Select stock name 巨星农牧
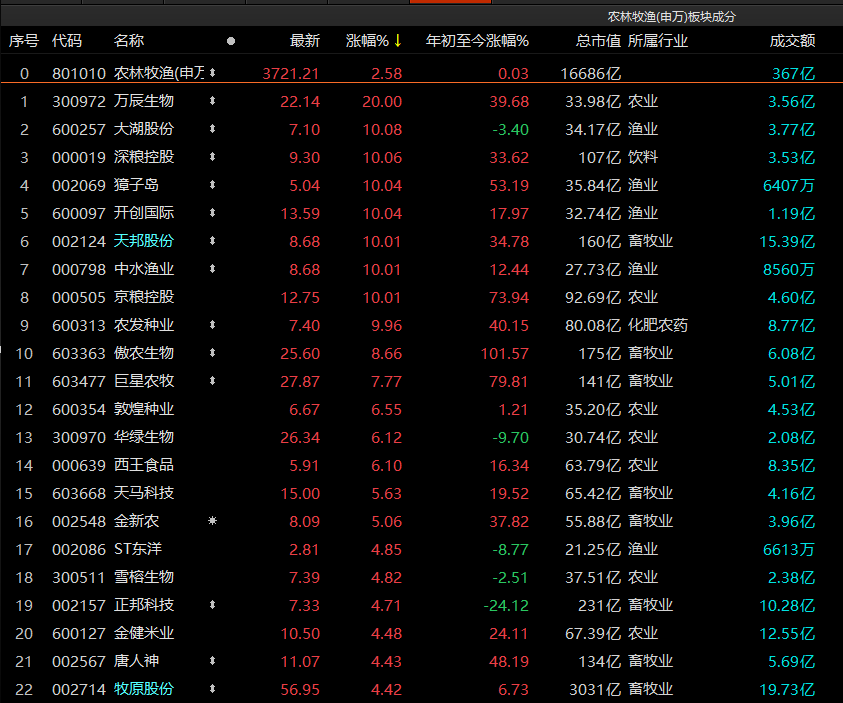843x703 pixels. coord(144,381)
